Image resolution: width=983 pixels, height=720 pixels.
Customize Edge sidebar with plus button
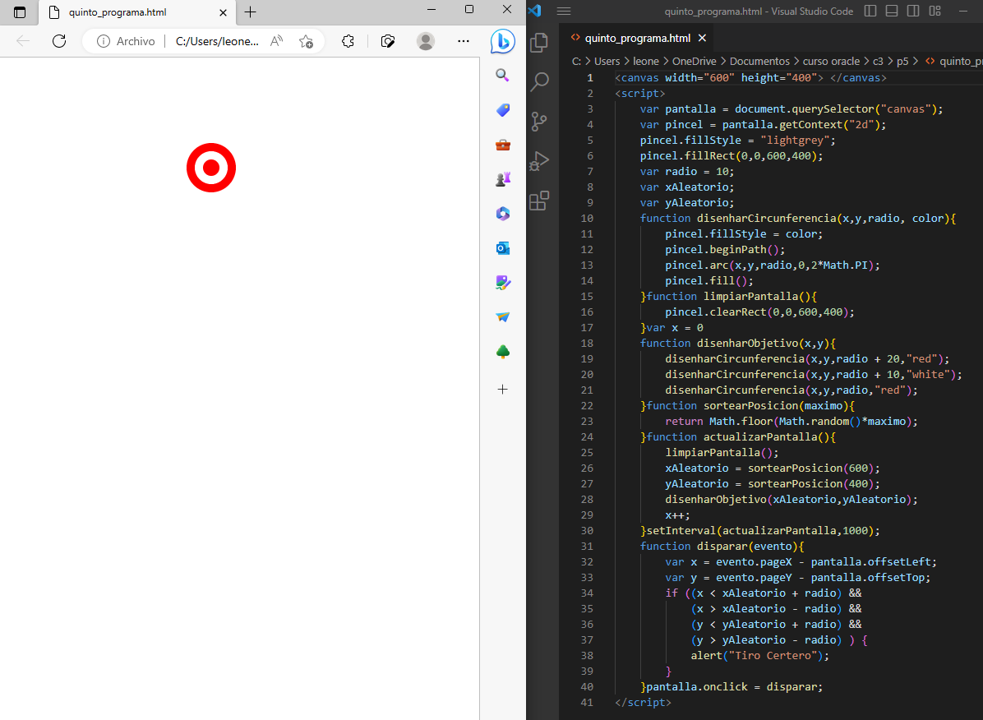(502, 389)
